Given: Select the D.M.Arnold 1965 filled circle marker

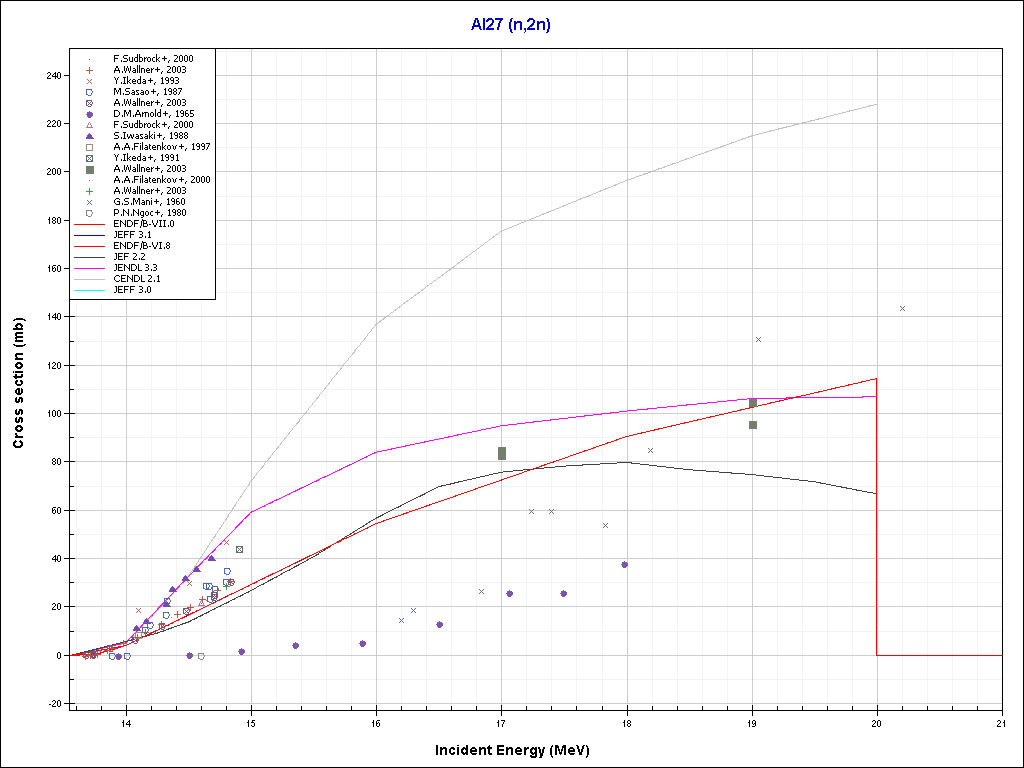Looking at the screenshot, I should click(x=89, y=114).
